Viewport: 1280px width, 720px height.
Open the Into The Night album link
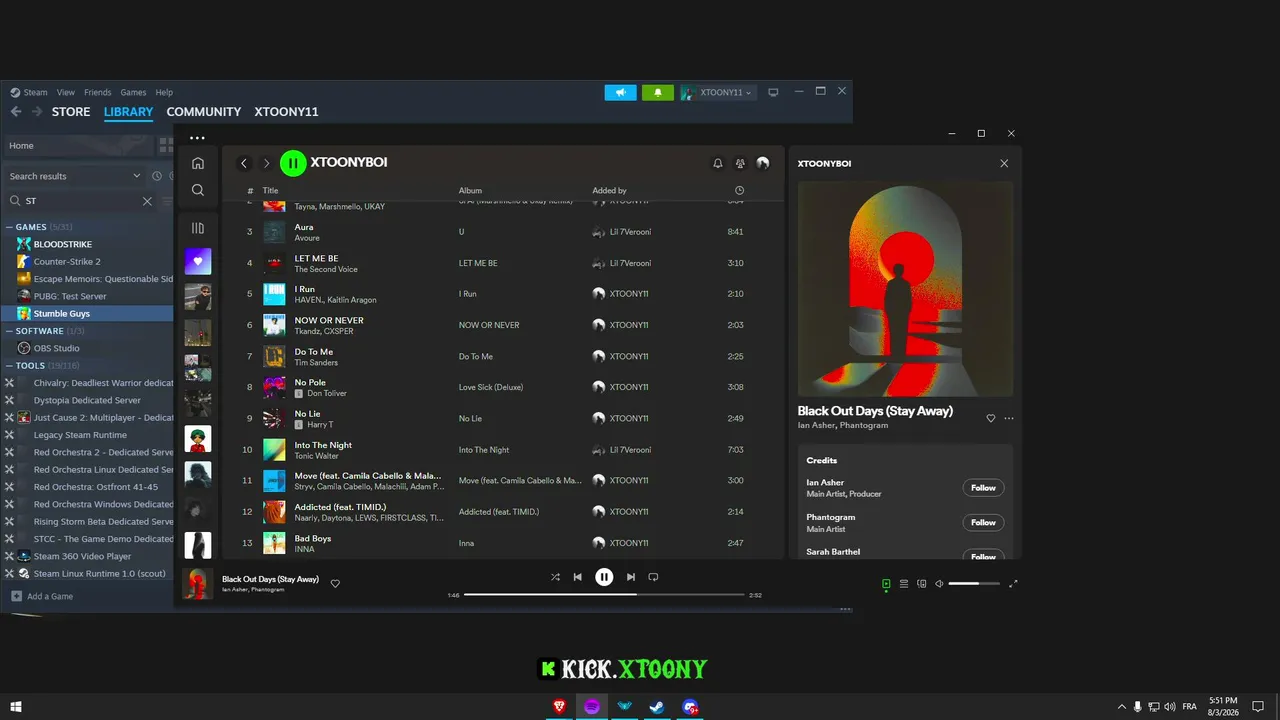484,450
